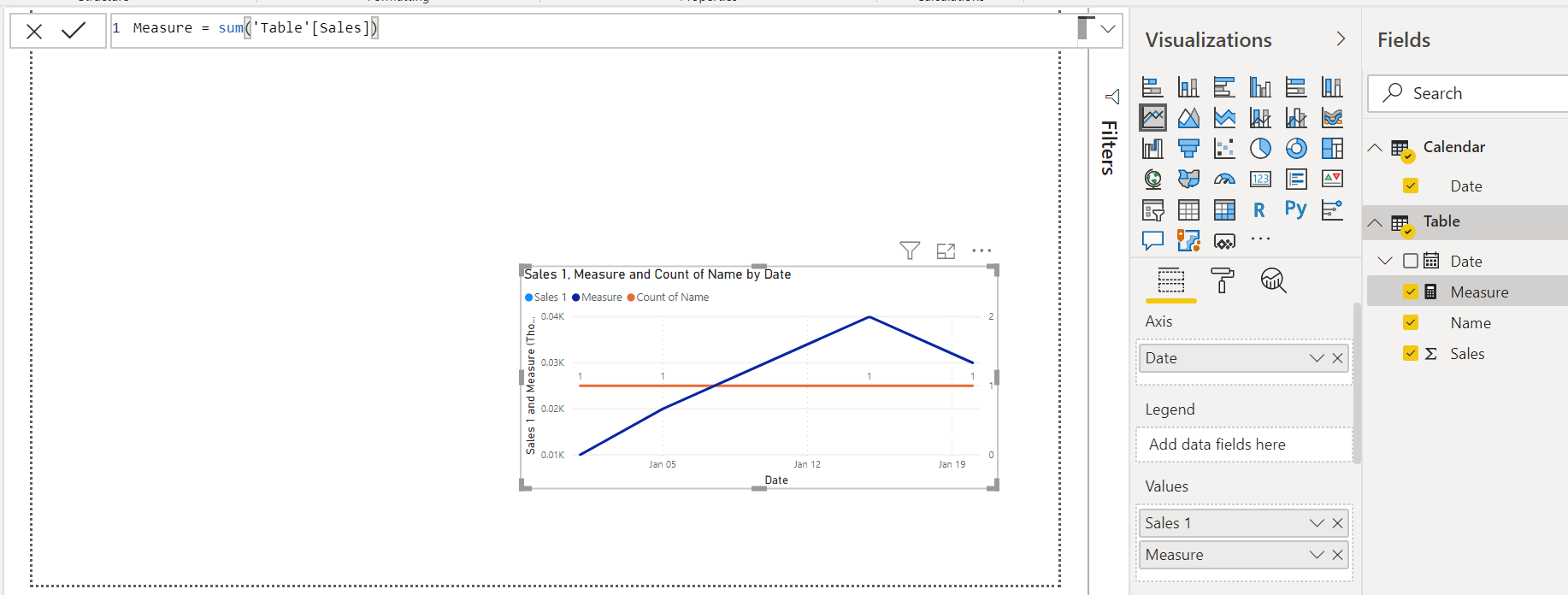
Task: Select the Python visual
Action: coord(1296,209)
